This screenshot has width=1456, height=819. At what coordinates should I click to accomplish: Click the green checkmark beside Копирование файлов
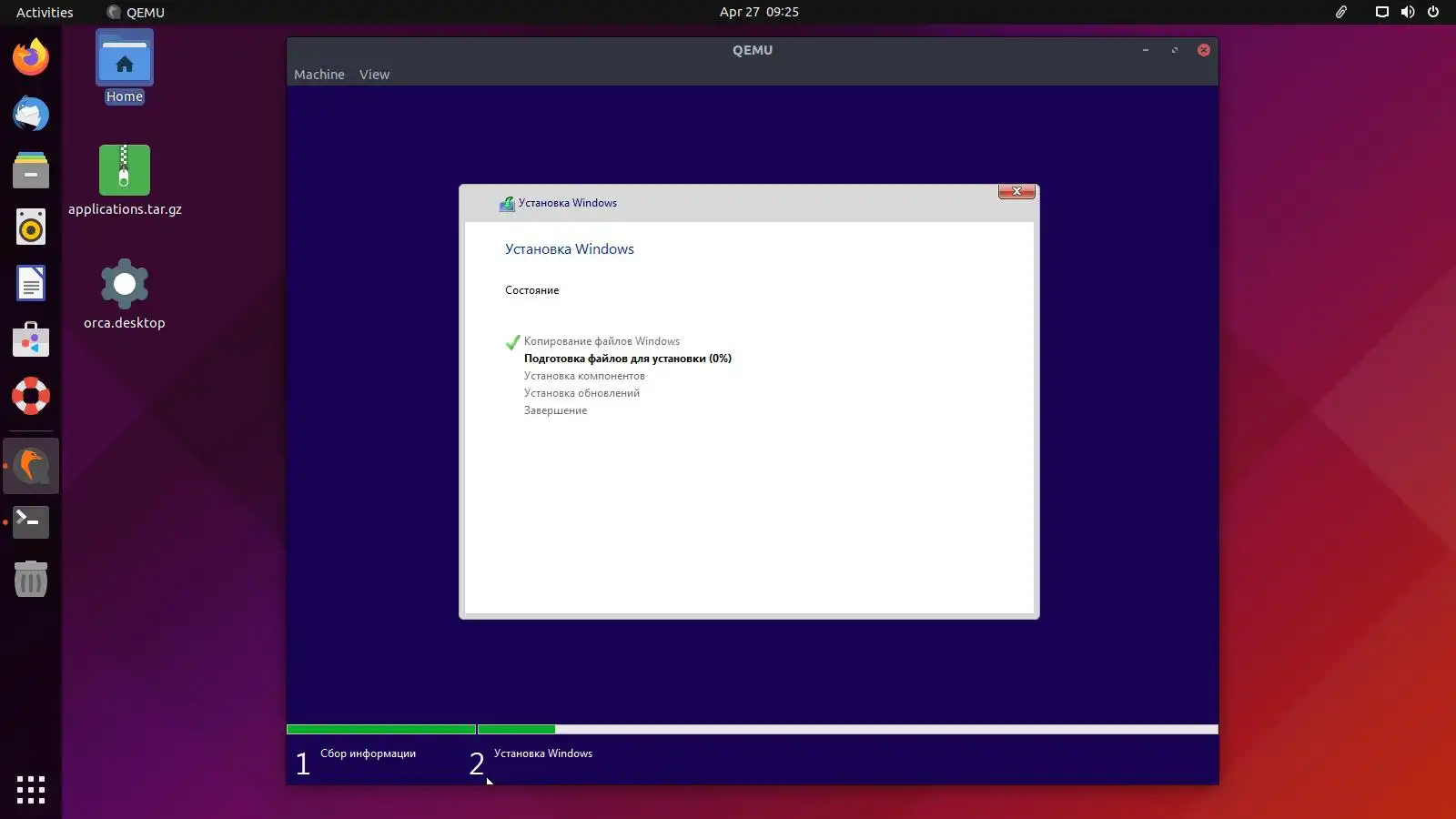point(512,342)
